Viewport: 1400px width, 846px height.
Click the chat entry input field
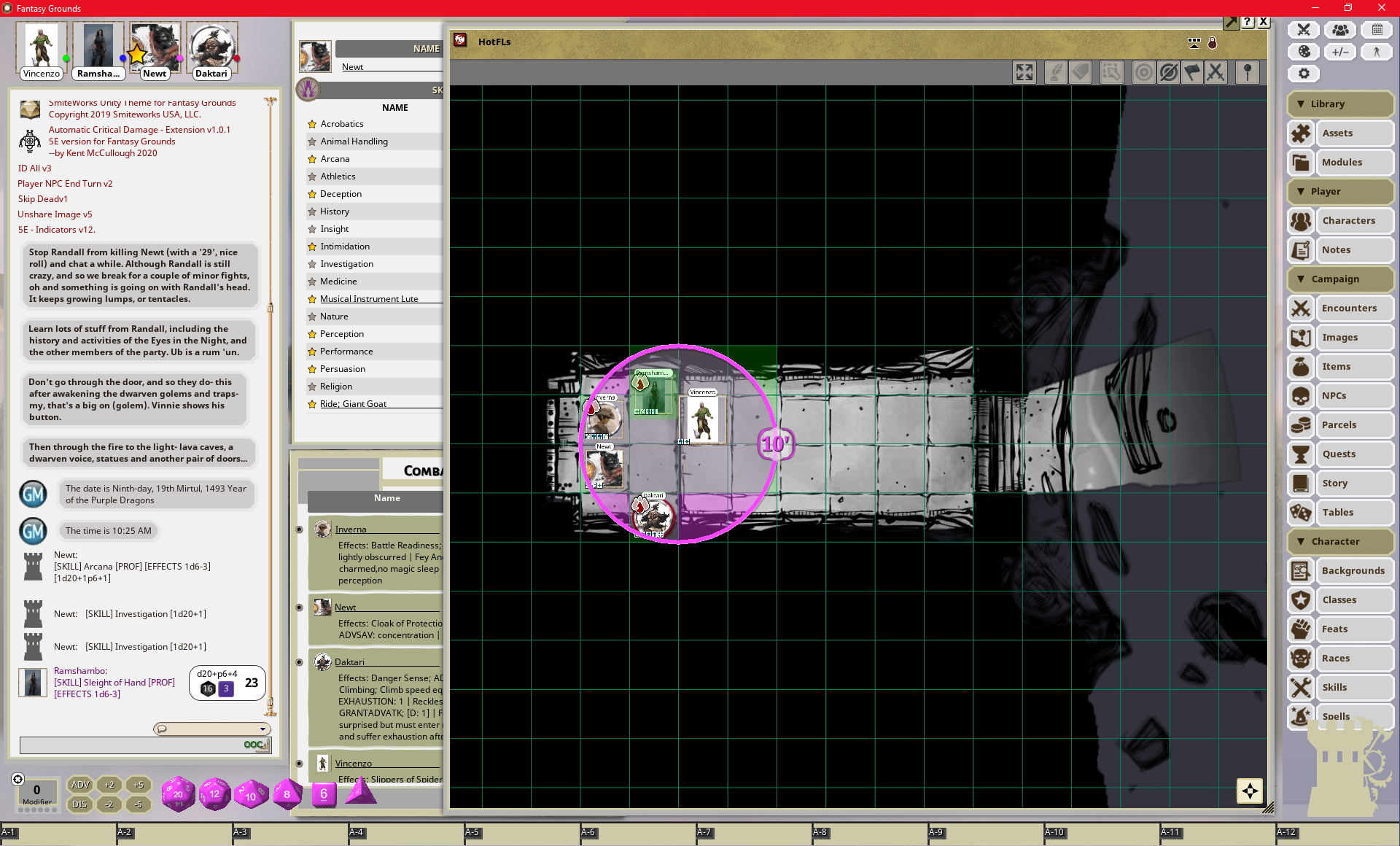click(144, 745)
